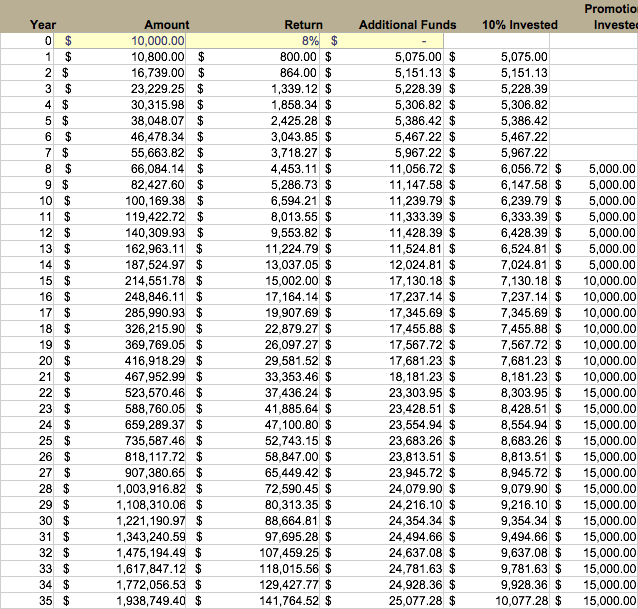The height and width of the screenshot is (609, 638).
Task: Select Additional Funds cell 23,303.95
Action: pyautogui.click(x=382, y=393)
